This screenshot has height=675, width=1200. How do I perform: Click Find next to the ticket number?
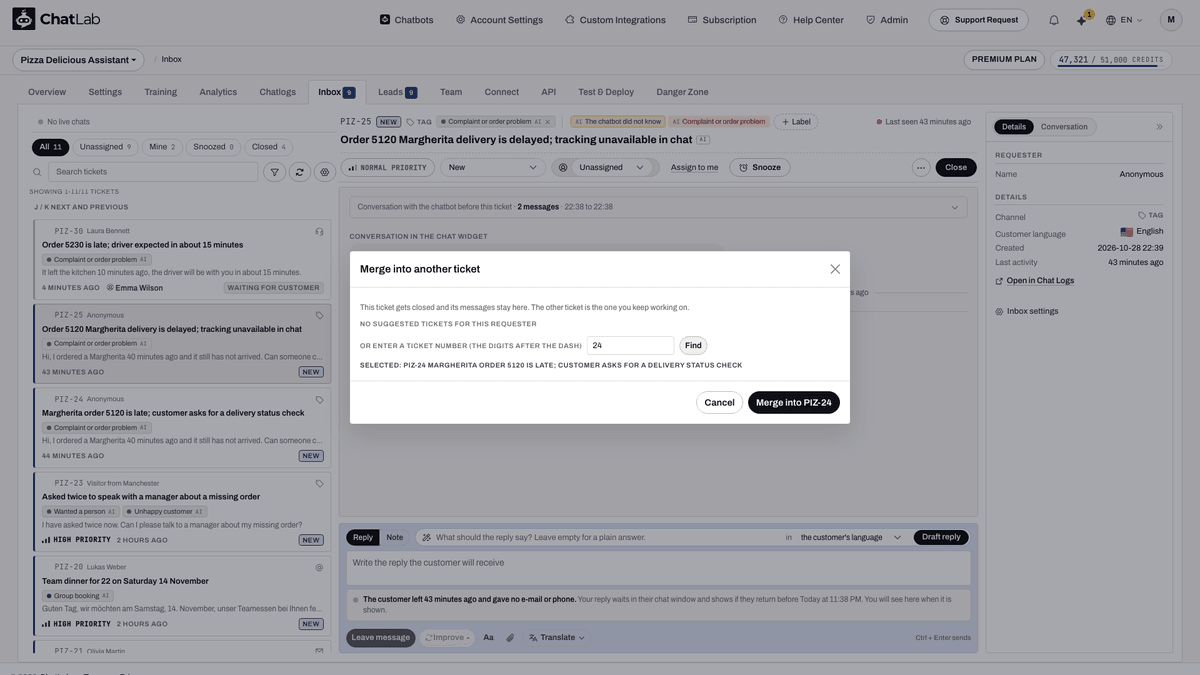click(x=693, y=345)
